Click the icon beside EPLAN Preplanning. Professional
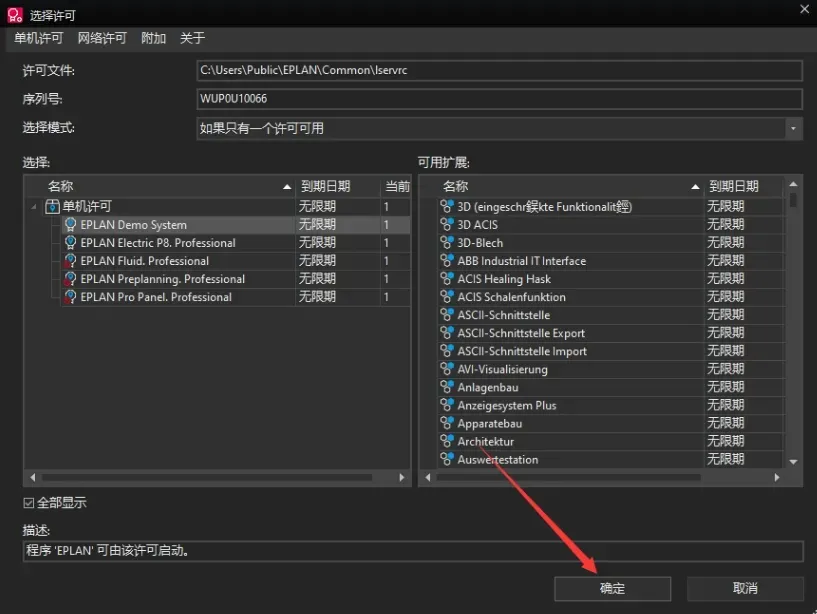 click(x=70, y=279)
